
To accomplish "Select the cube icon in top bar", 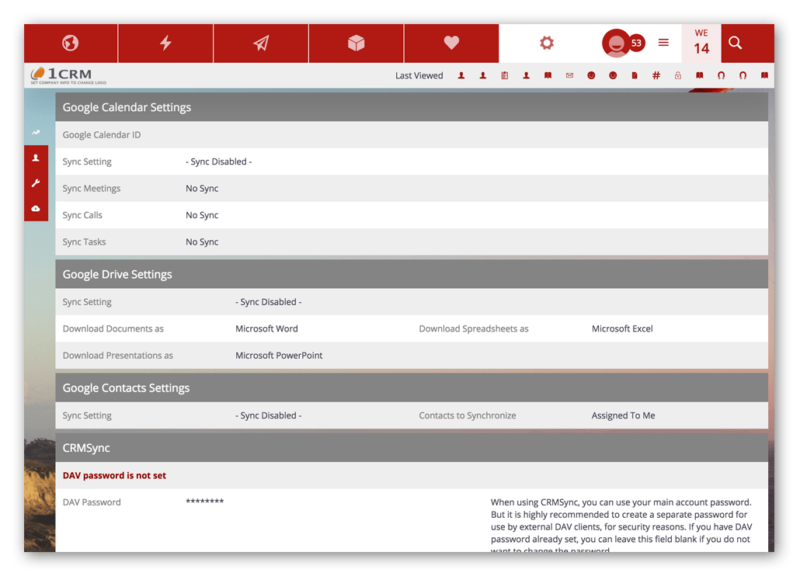I will [x=356, y=43].
